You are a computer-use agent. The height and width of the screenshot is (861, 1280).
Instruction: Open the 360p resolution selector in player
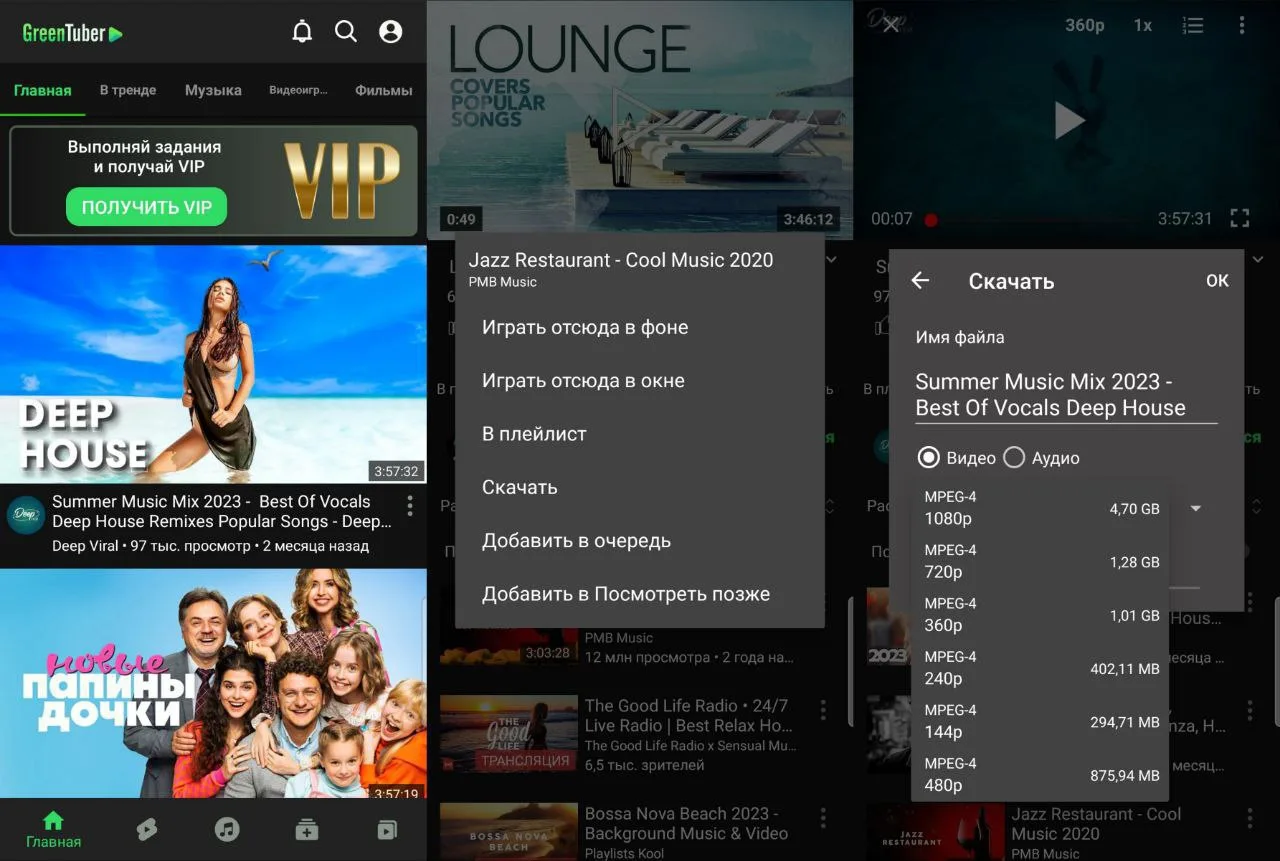point(1084,26)
